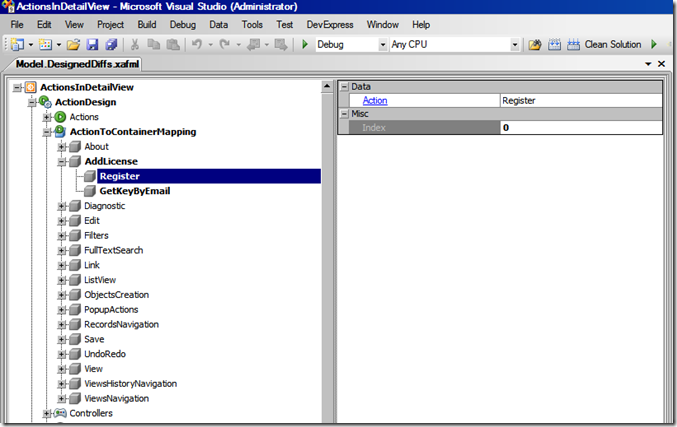Open the Add New Item dropdown arrow

tap(59, 44)
